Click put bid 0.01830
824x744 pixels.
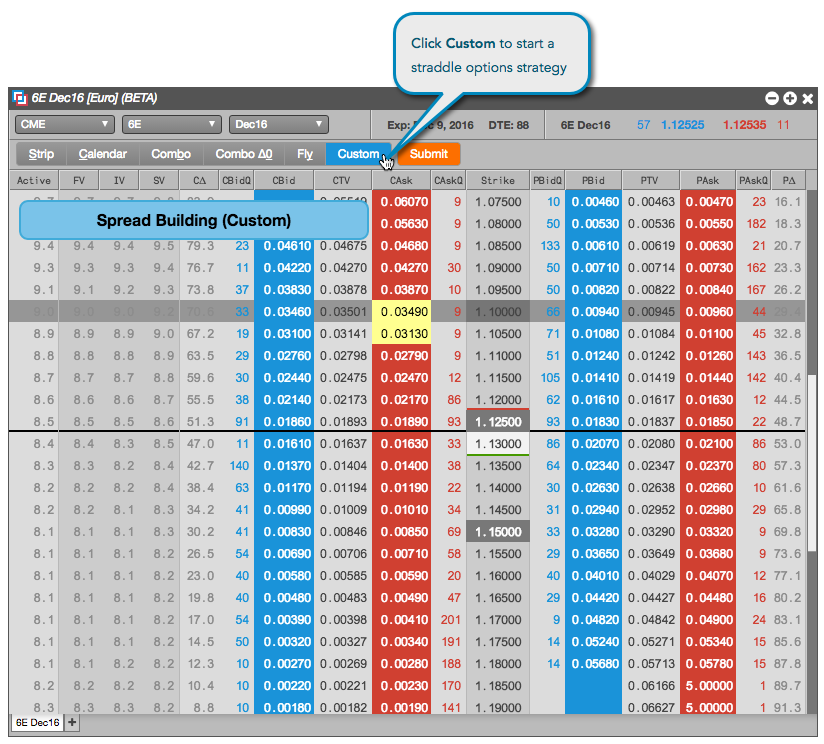(x=593, y=421)
